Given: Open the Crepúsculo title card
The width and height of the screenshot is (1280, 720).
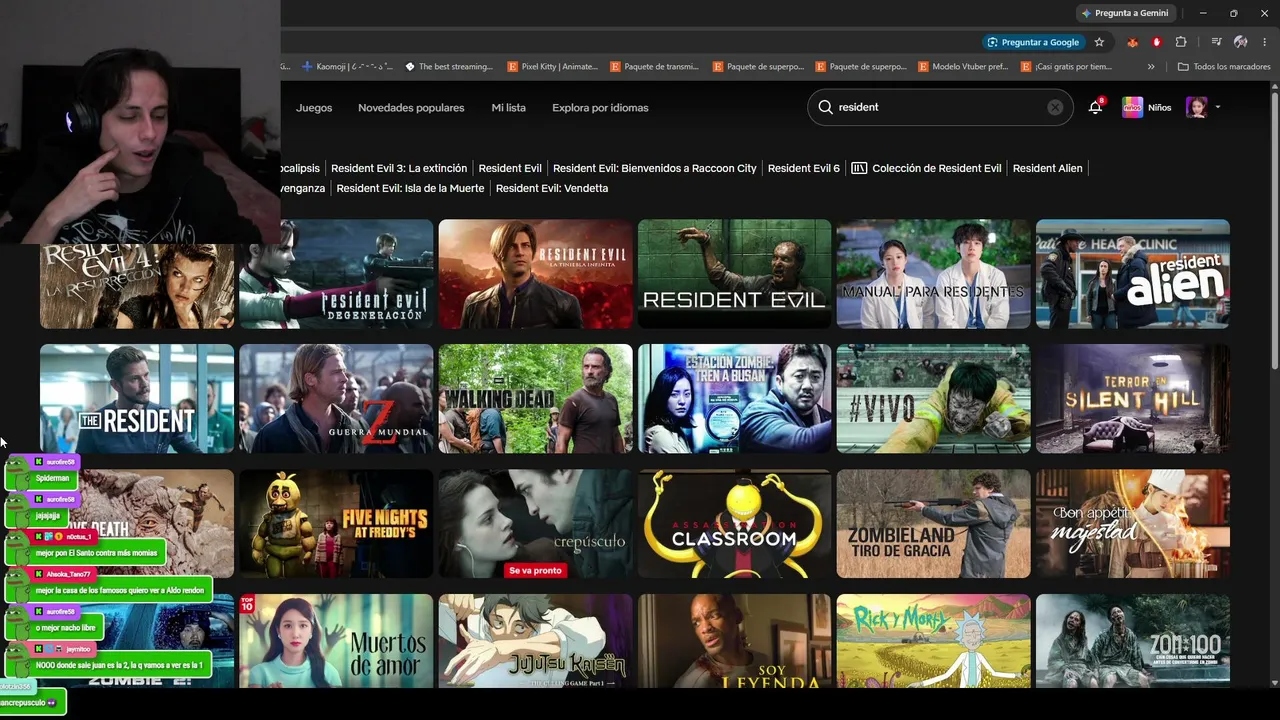Looking at the screenshot, I should pos(535,524).
